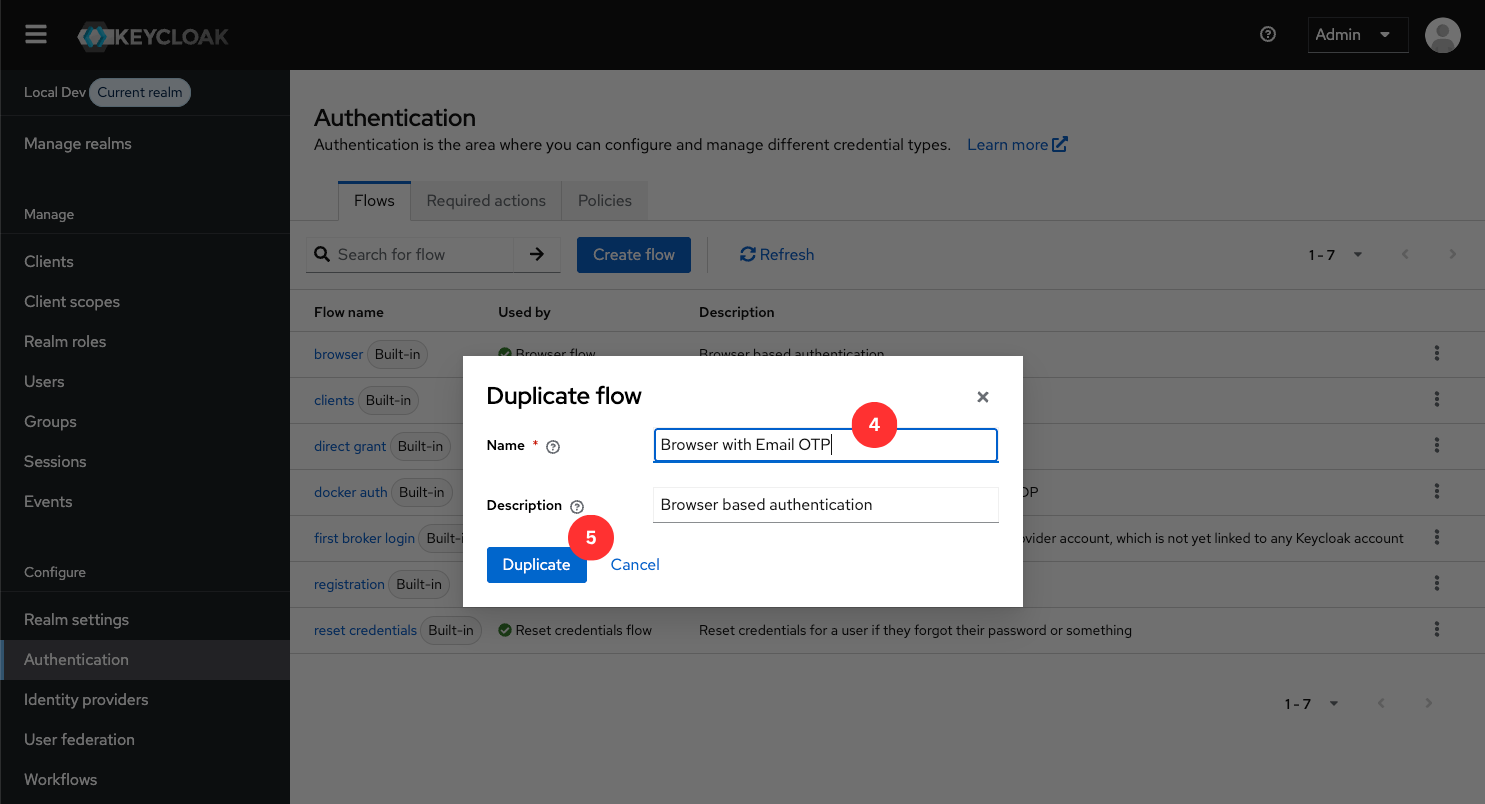1485x804 pixels.
Task: Toggle the hamburger navigation menu
Action: coord(36,35)
